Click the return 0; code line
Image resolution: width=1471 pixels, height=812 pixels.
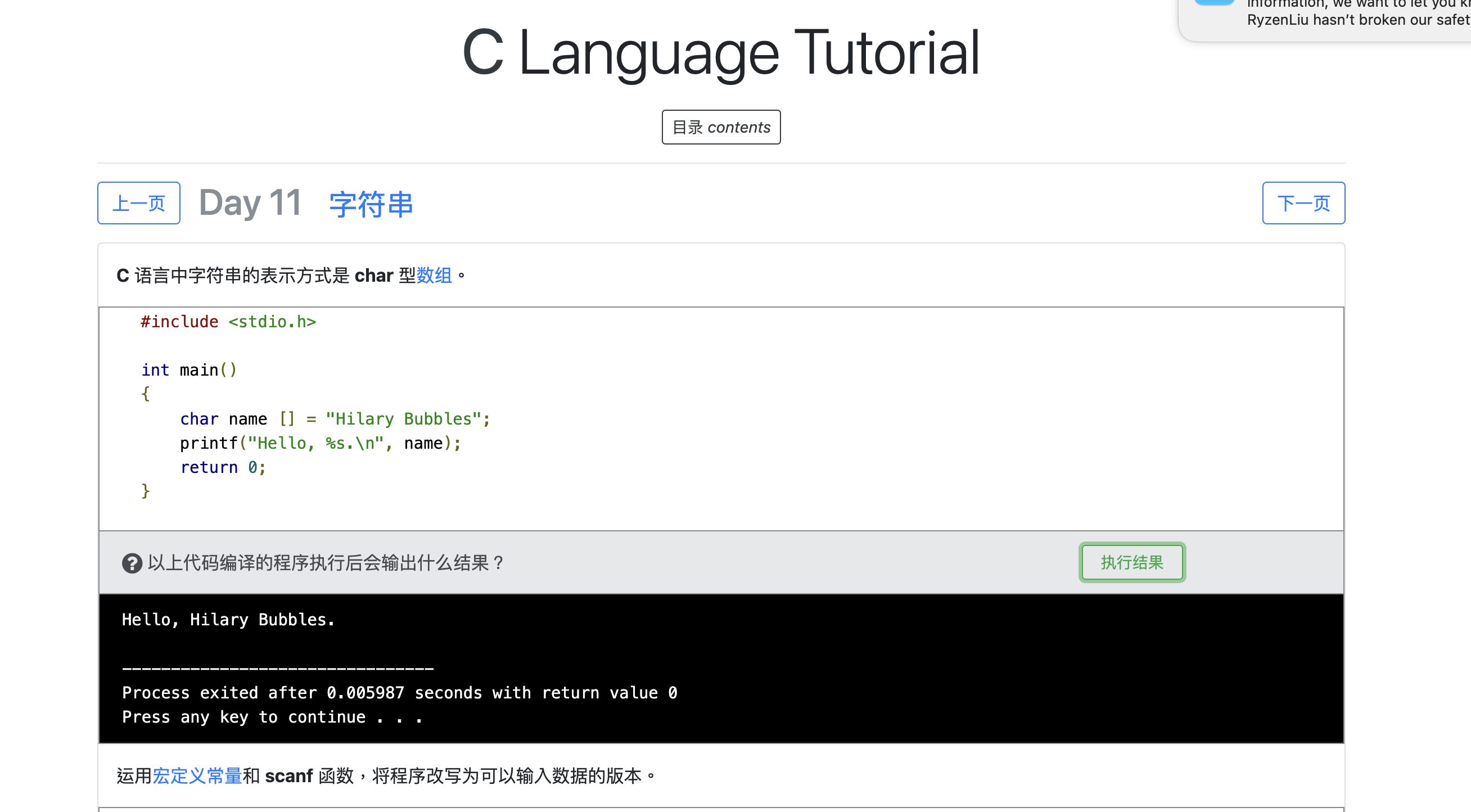coord(223,467)
